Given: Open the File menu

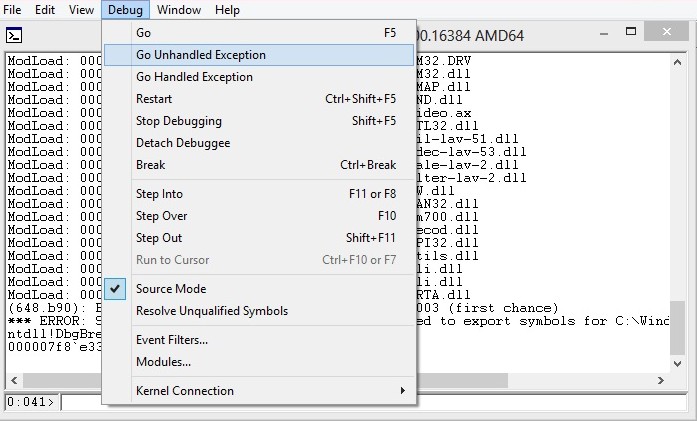Looking at the screenshot, I should click(12, 10).
